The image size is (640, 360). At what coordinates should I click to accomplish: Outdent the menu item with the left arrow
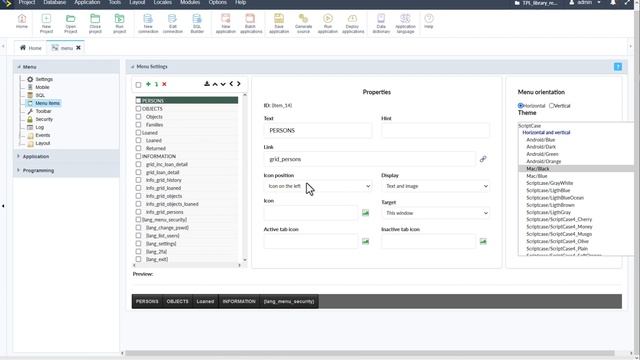coord(231,84)
